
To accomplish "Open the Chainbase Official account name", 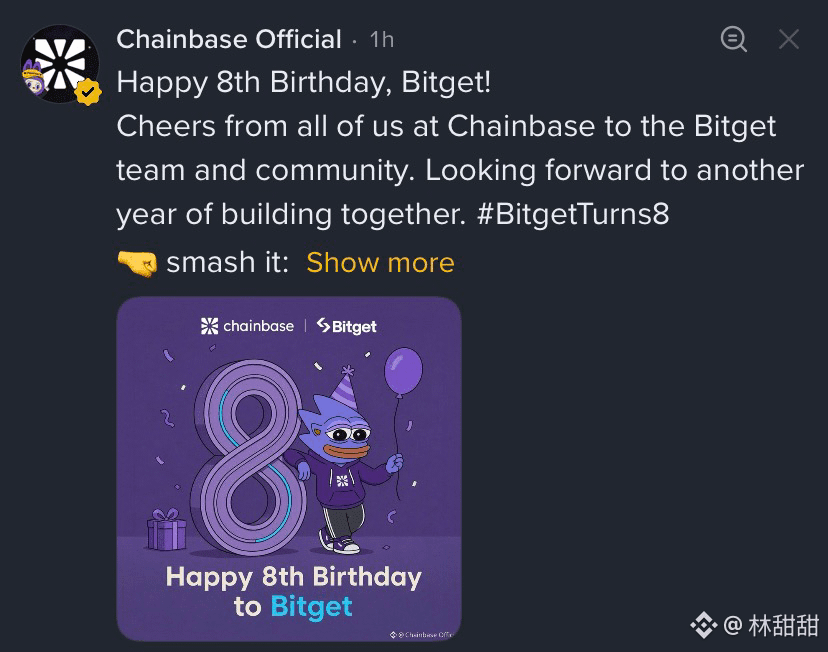I will [x=229, y=40].
